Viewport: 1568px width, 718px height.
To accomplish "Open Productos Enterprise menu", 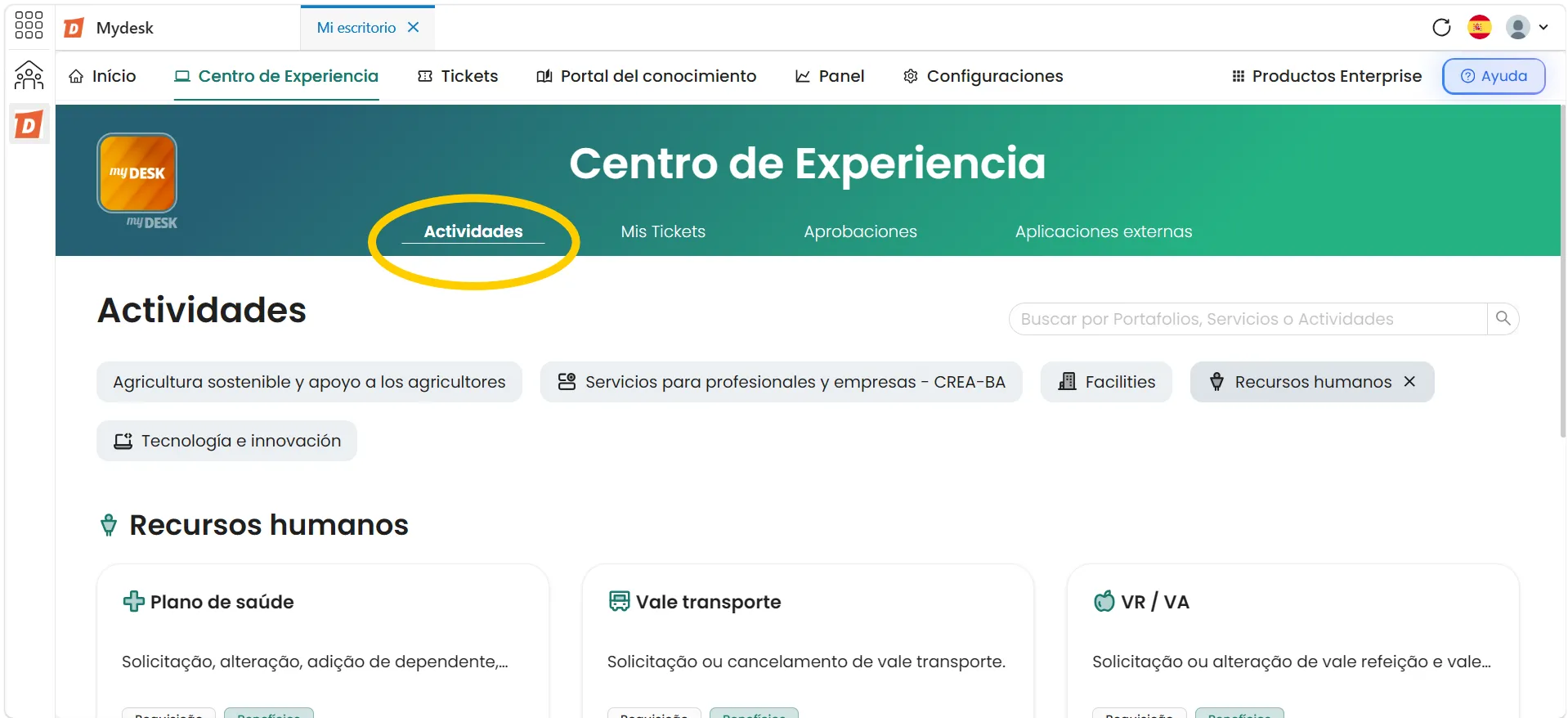I will coord(1327,76).
